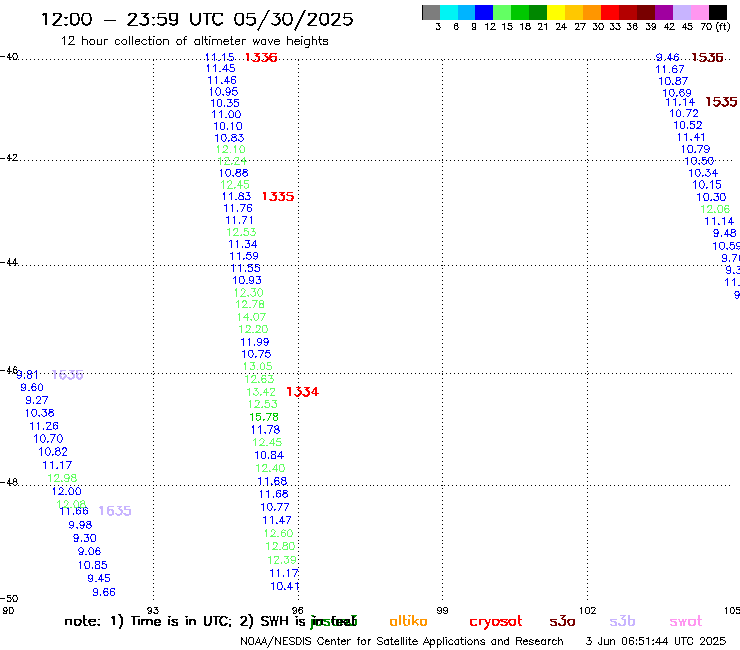Click the s3b time label 1635
This screenshot has height=650, width=740.
click(x=115, y=511)
